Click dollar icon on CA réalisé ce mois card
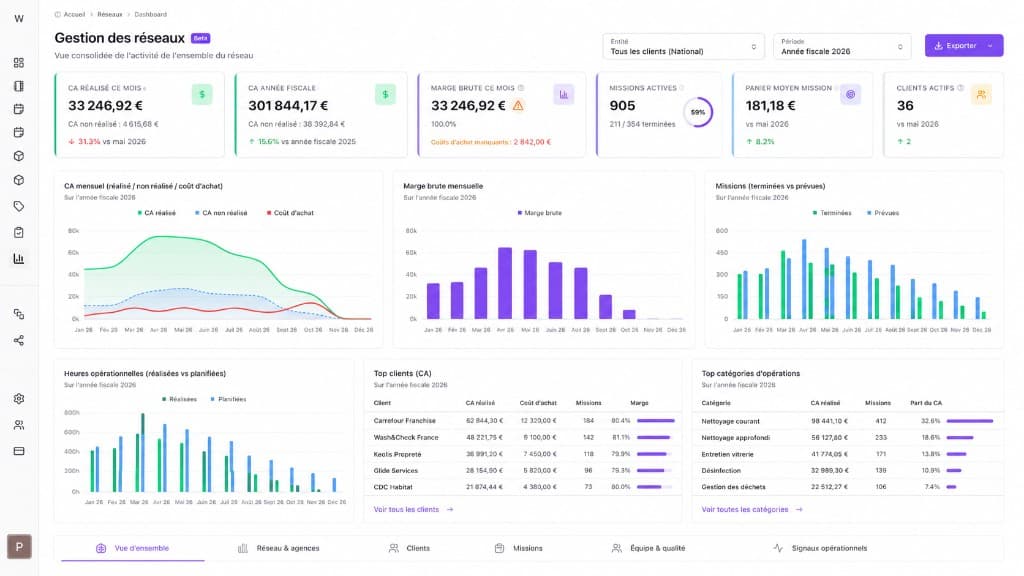 tap(202, 95)
